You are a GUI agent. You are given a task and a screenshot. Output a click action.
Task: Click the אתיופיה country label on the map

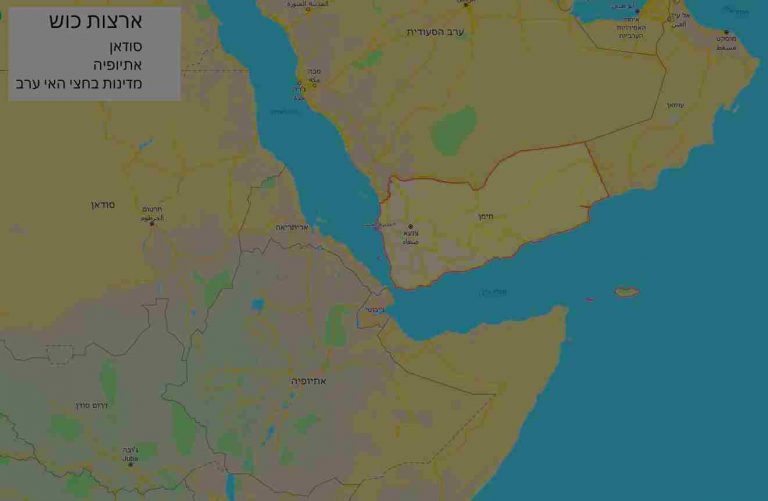(x=309, y=381)
